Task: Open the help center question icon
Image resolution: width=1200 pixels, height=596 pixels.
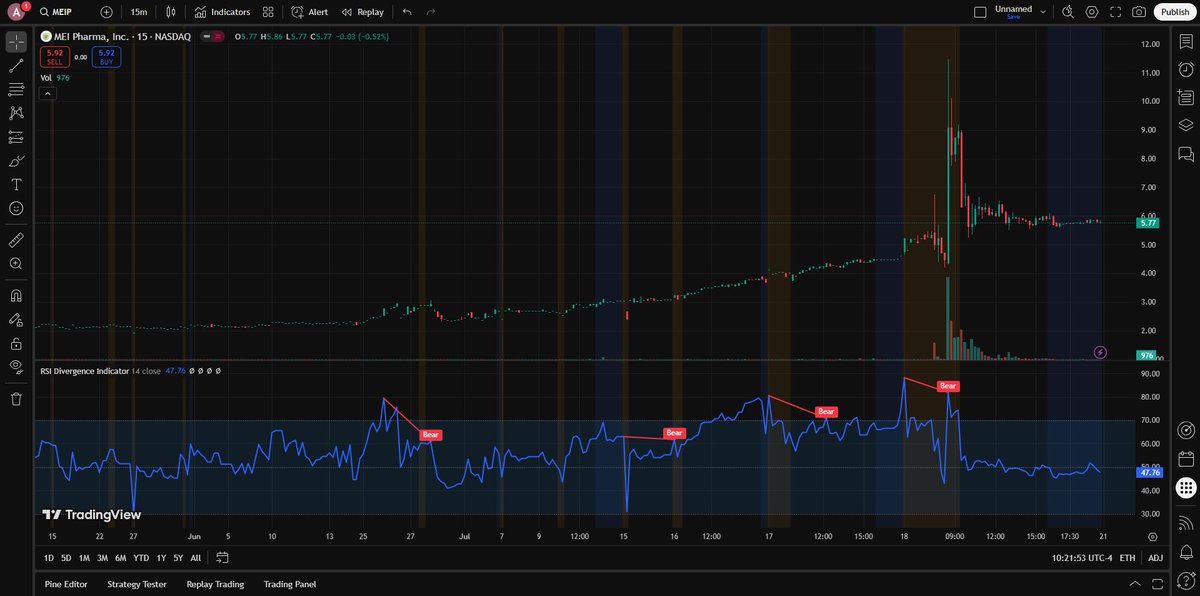Action: [1186, 579]
